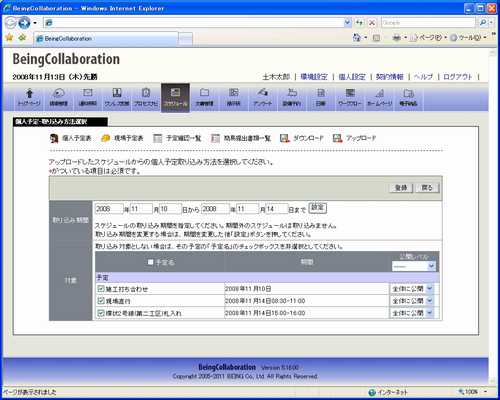Viewport: 500px width, 400px height.
Task: Open the recent pages dropdown beside Forward
Action: [35, 23]
